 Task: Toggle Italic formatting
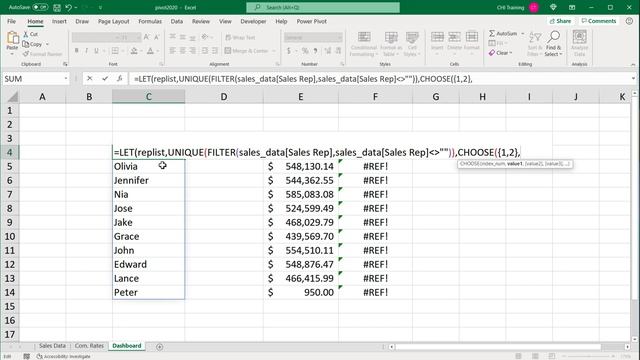(86, 51)
